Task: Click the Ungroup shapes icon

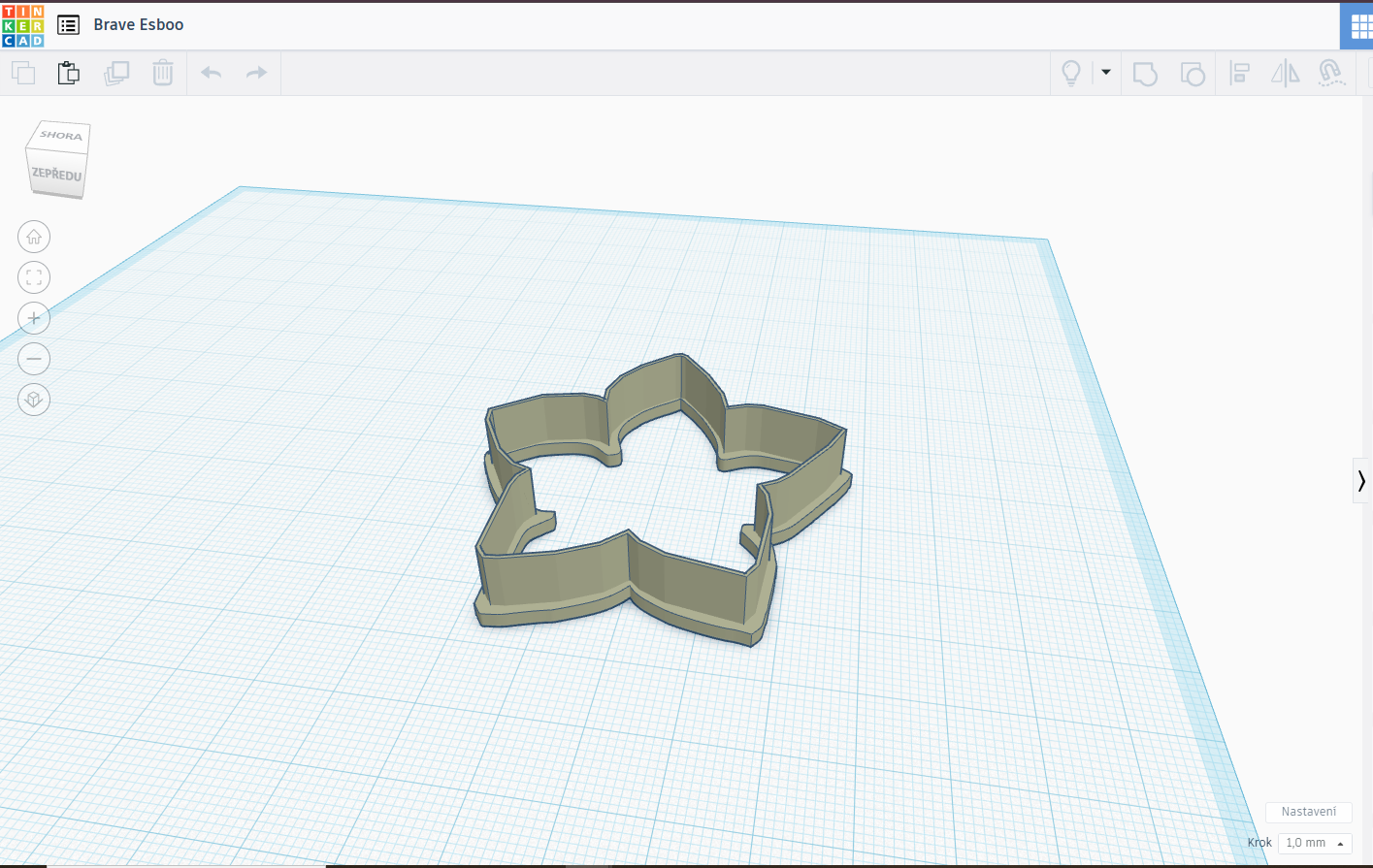Action: [1193, 74]
